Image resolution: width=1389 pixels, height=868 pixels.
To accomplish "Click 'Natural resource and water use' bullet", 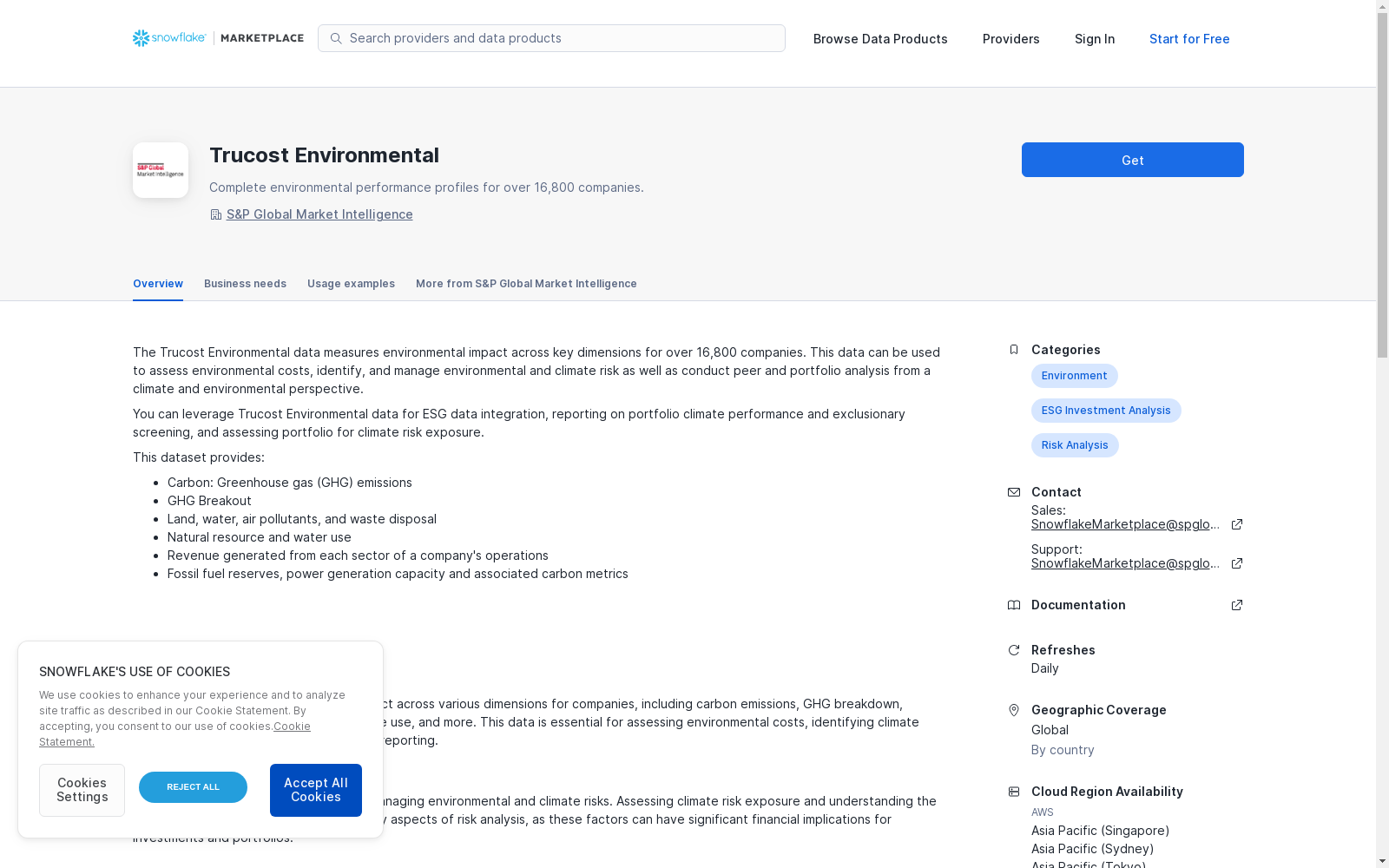I will coord(260,537).
